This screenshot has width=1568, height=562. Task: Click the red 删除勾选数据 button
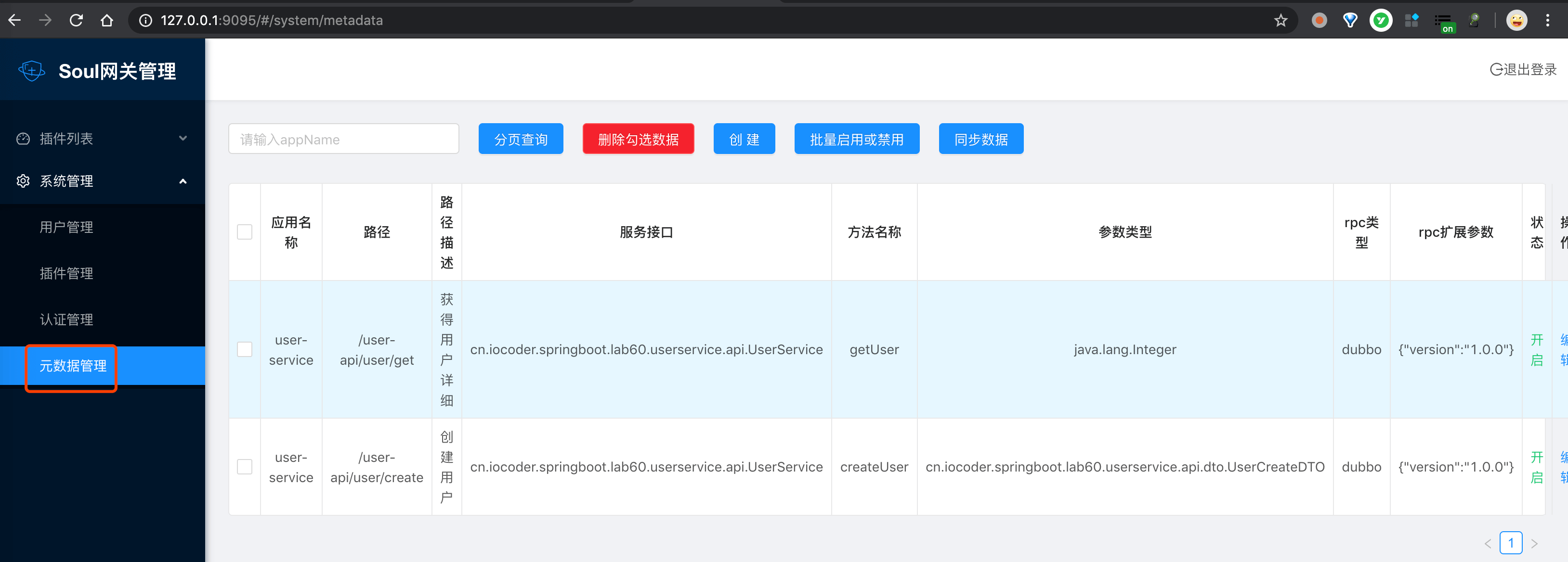[638, 139]
